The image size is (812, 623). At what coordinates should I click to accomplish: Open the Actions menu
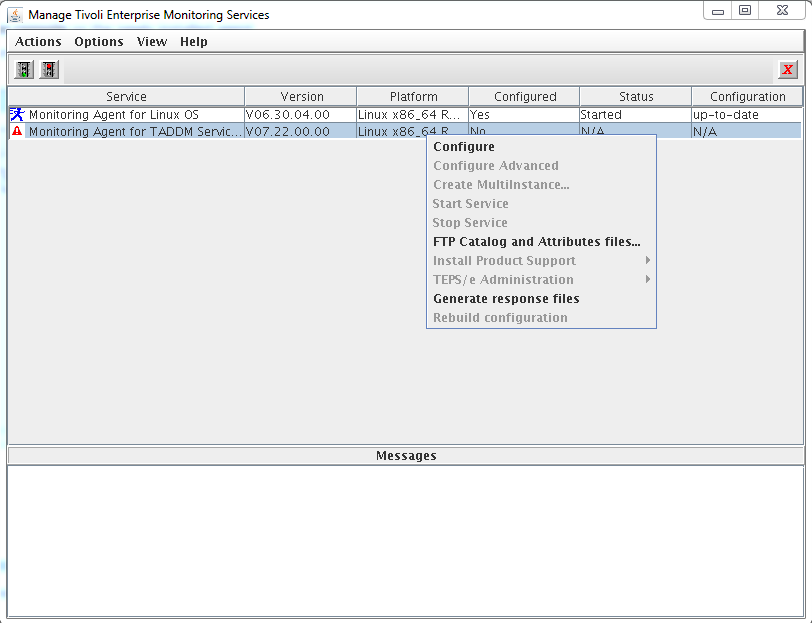point(38,41)
